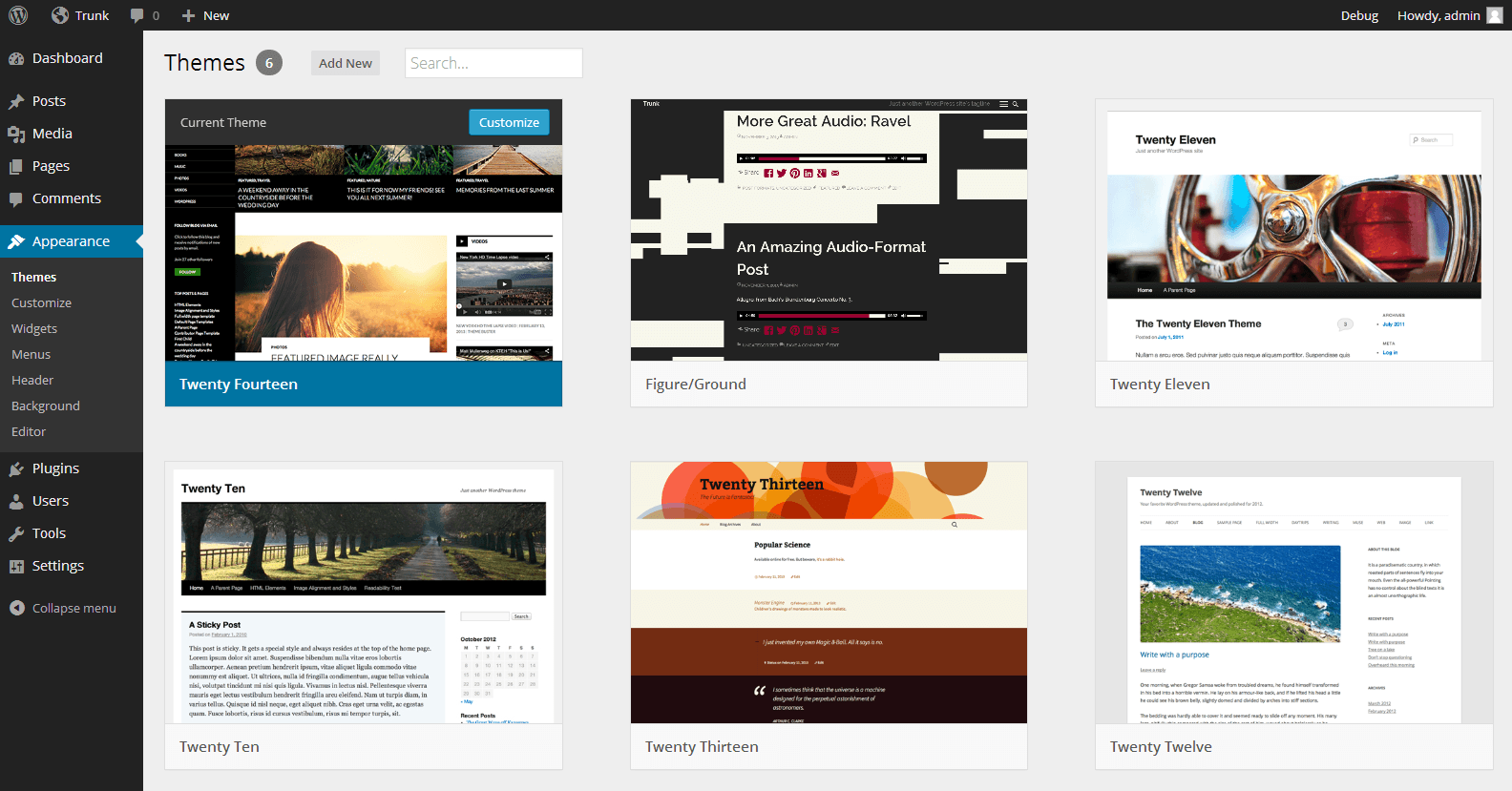
Task: Open the New content dropdown
Action: pyautogui.click(x=205, y=15)
